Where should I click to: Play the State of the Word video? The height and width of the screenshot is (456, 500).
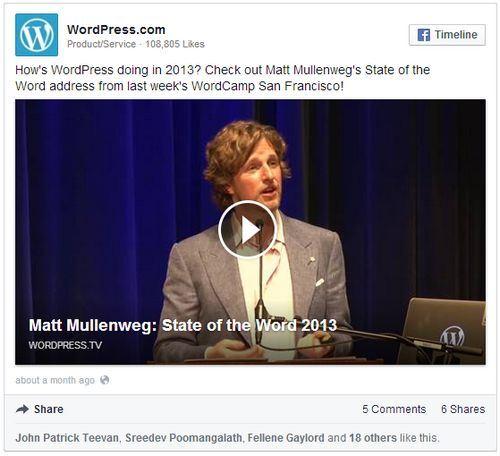point(247,230)
